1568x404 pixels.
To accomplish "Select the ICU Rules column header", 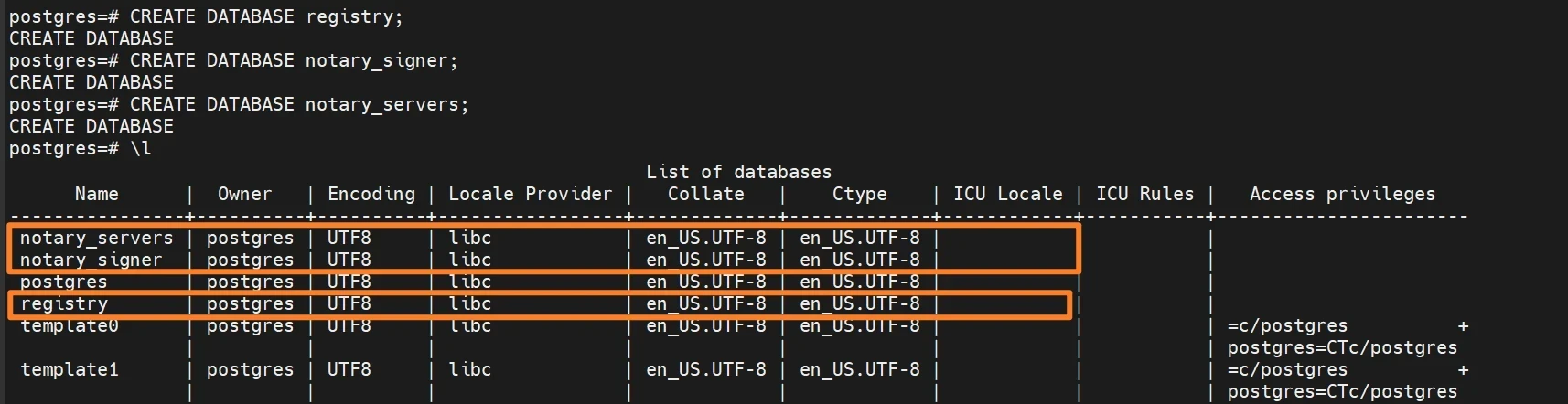I will [x=1144, y=194].
